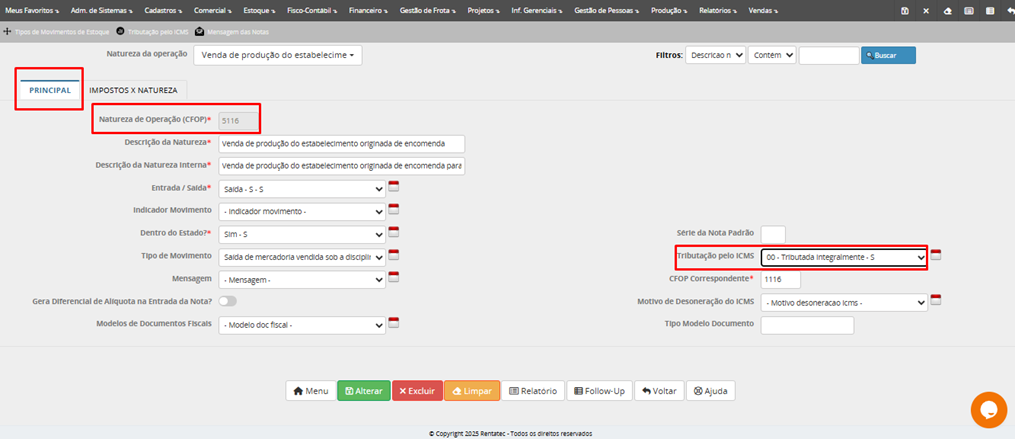This screenshot has height=439, width=1015.
Task: Click the icon beside Tipo de Movimento dropdown
Action: [393, 256]
